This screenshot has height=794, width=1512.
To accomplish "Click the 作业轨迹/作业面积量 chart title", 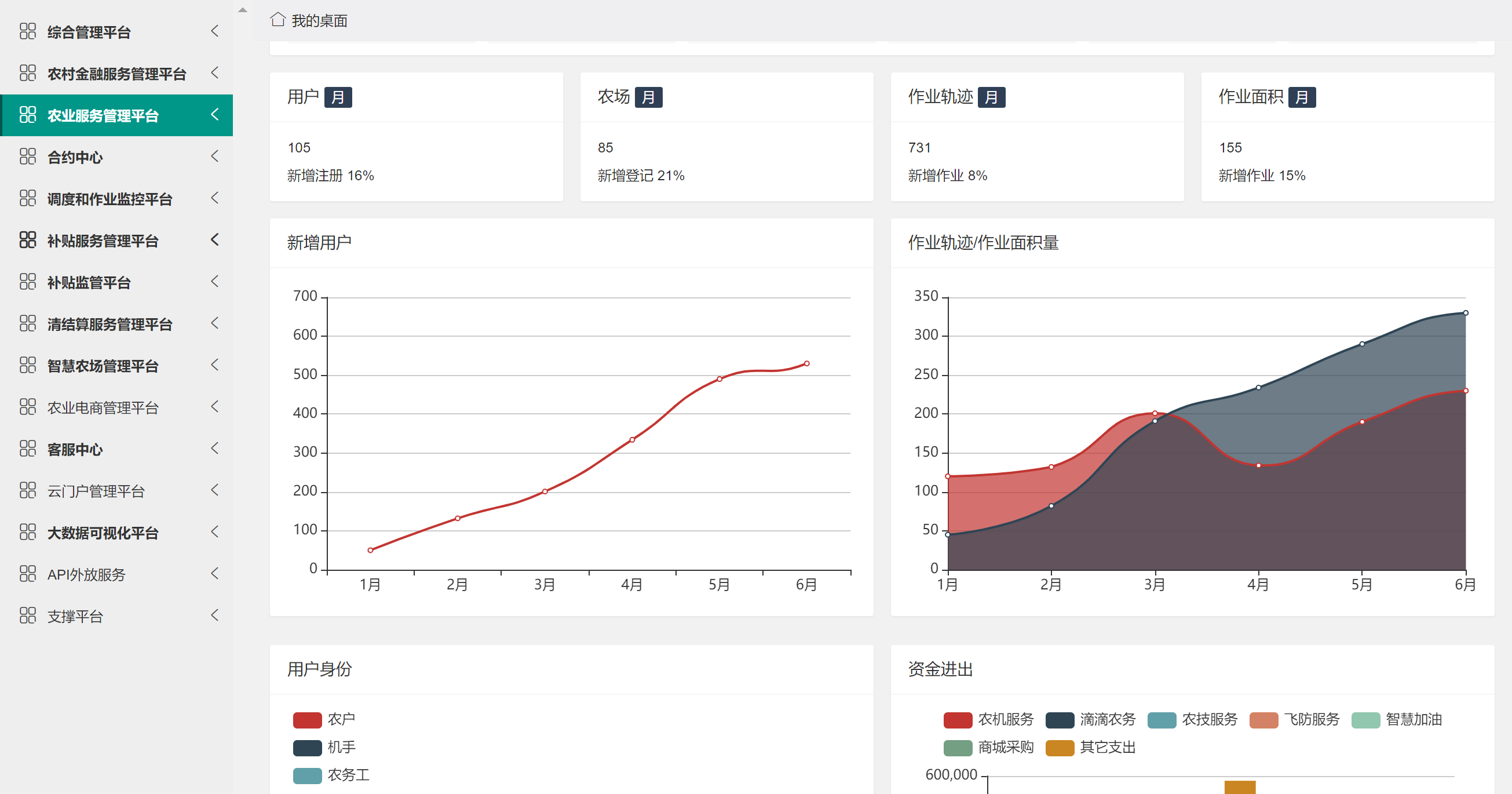I will [x=983, y=242].
